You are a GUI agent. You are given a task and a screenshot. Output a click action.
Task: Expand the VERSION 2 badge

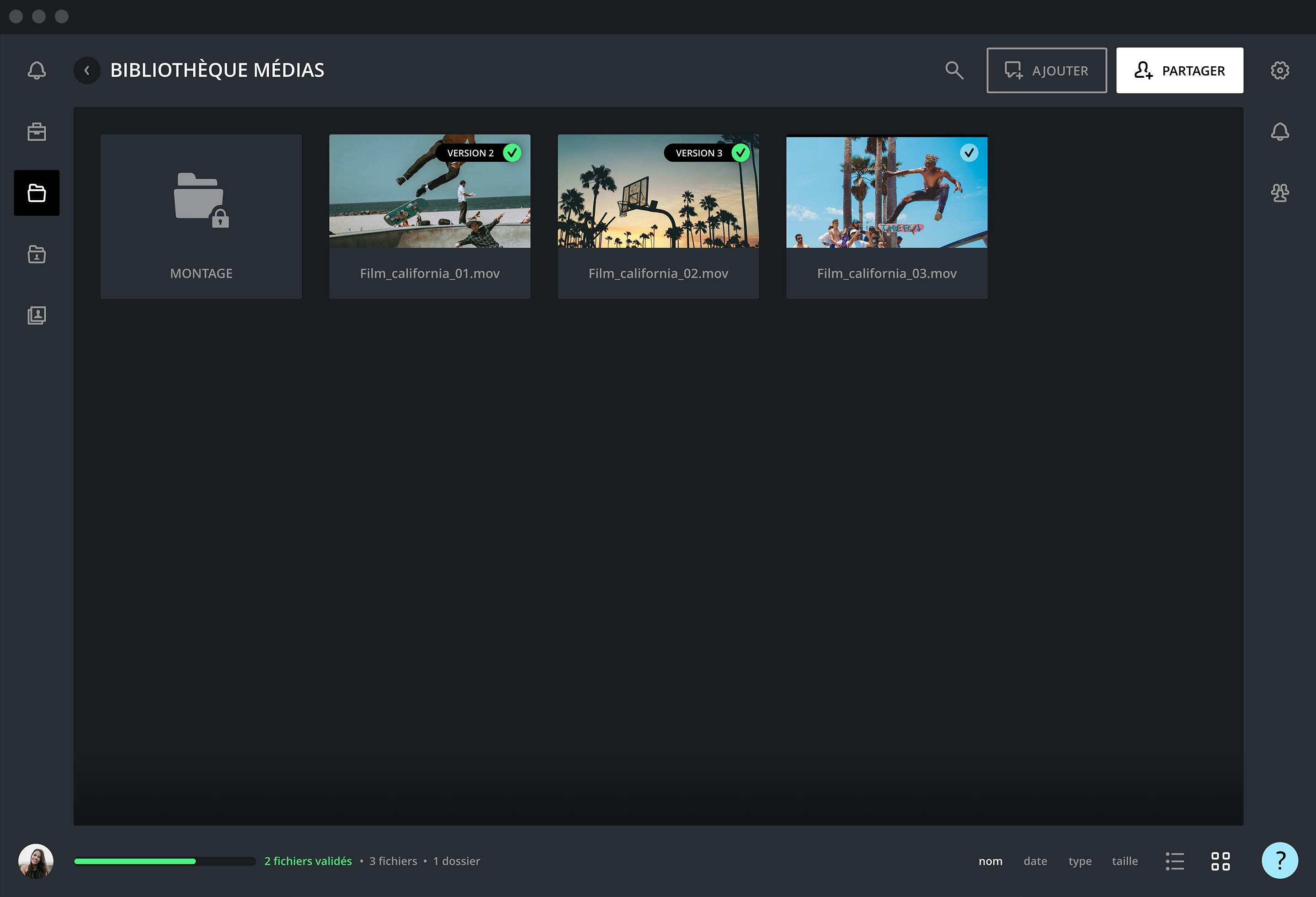click(470, 153)
